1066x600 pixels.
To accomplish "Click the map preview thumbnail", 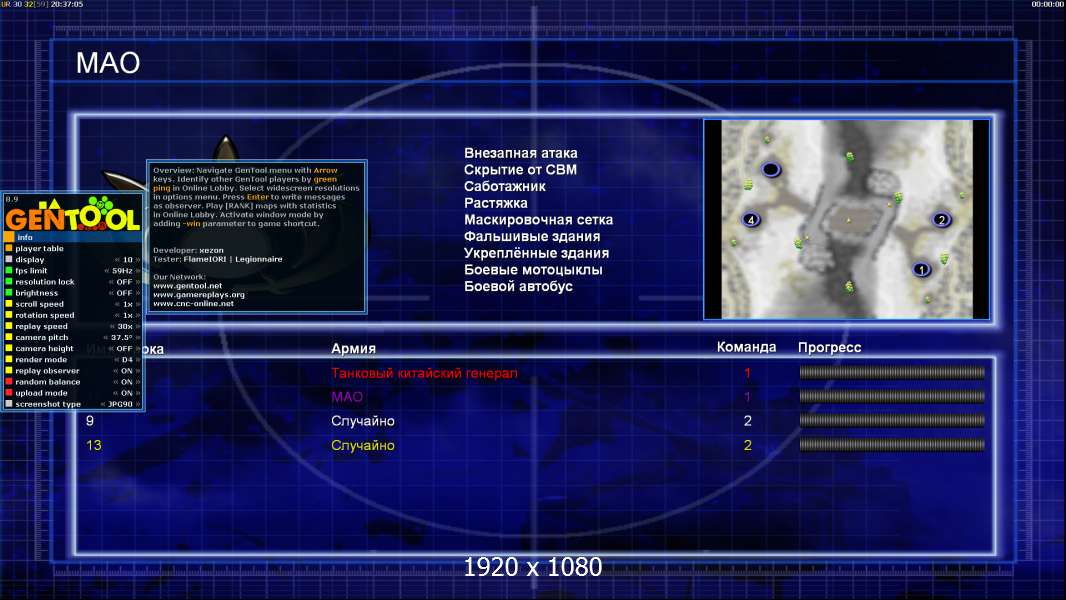I will tap(846, 219).
